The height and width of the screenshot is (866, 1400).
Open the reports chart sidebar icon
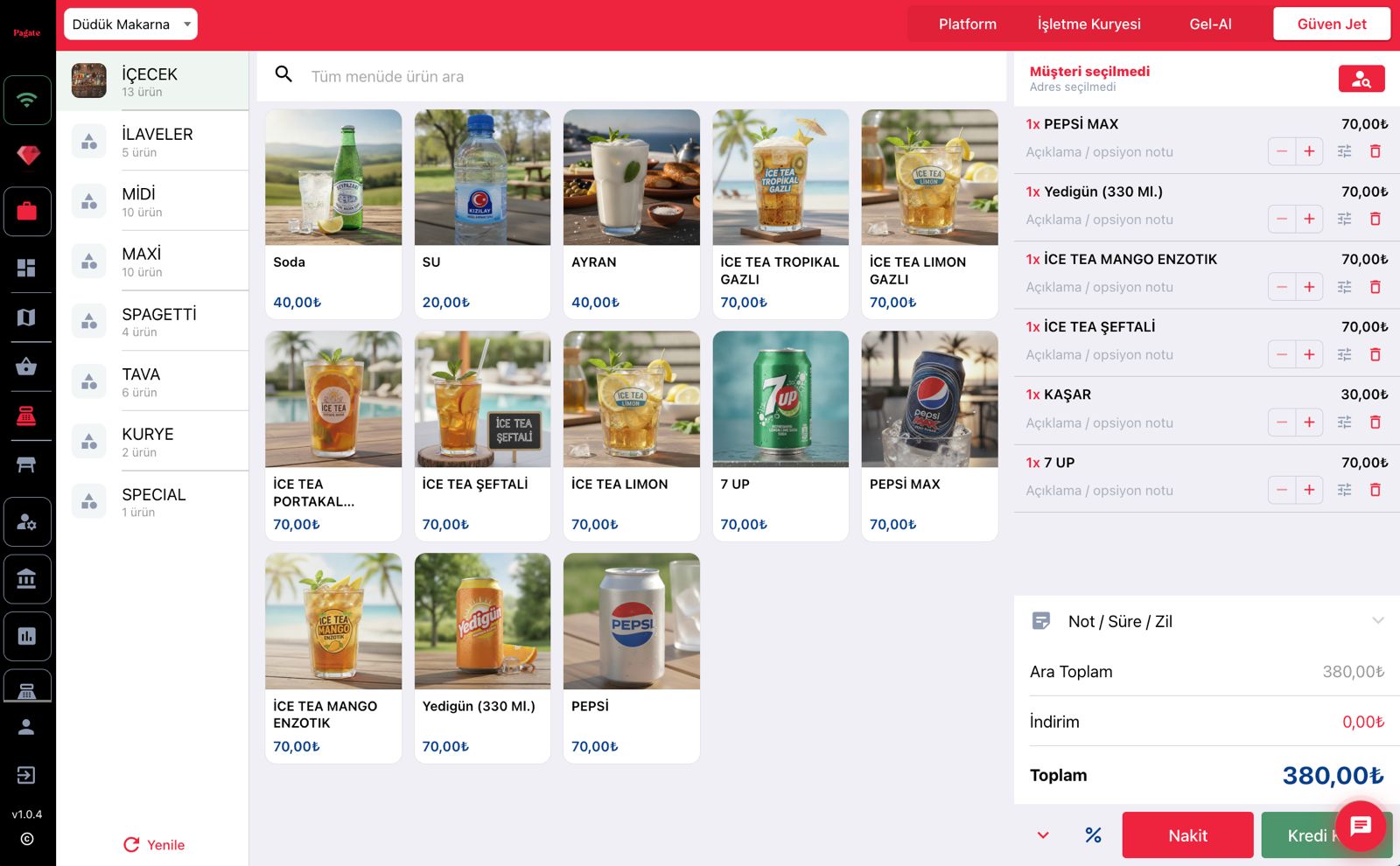point(27,636)
